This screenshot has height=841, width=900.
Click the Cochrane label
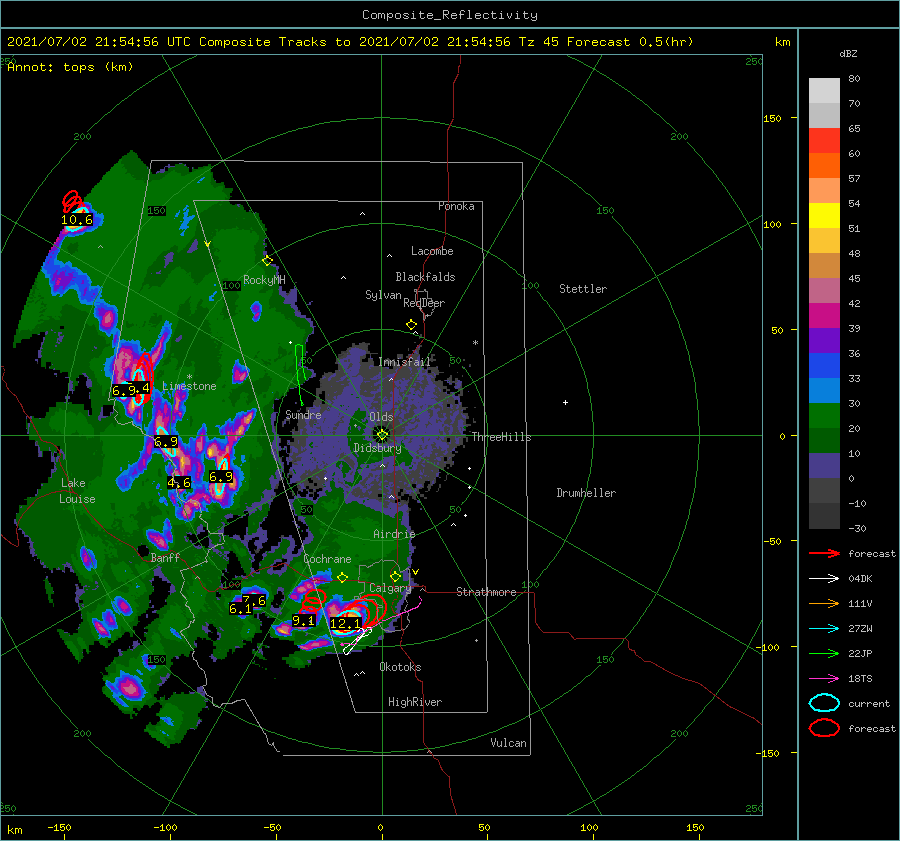click(x=327, y=559)
